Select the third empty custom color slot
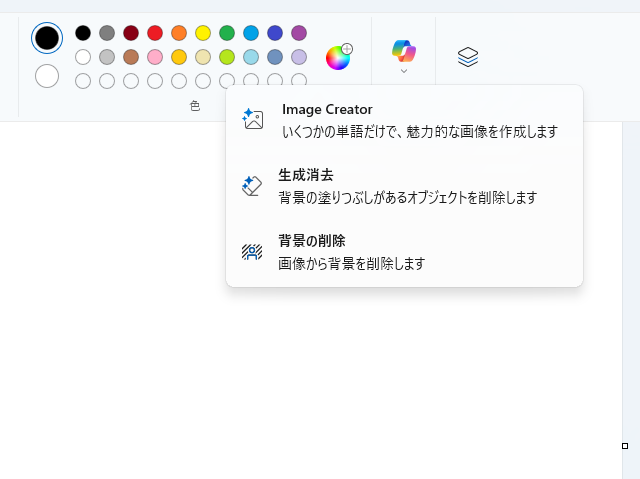 131,81
